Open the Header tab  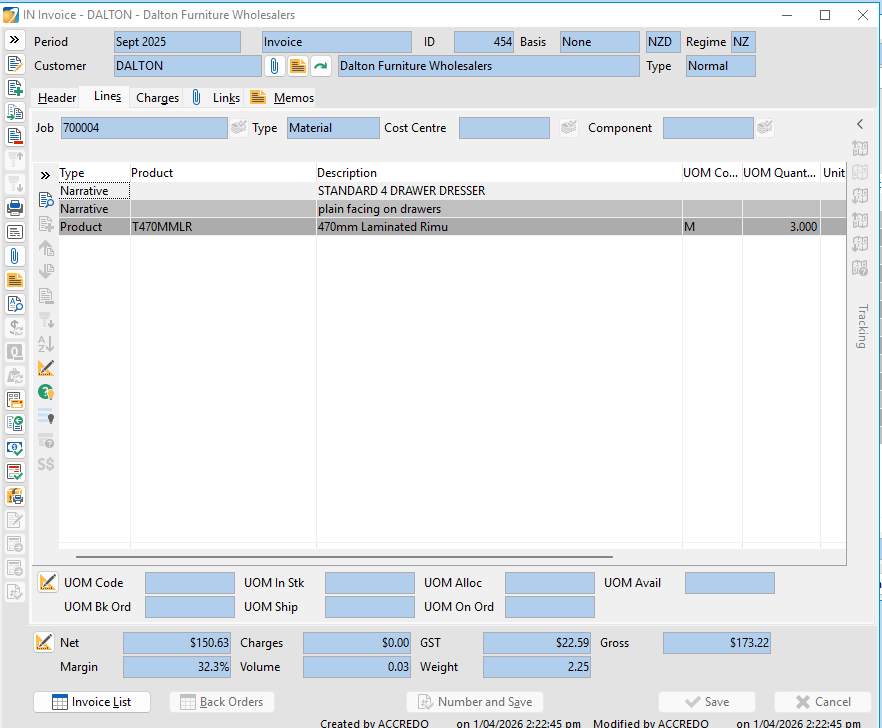(57, 98)
